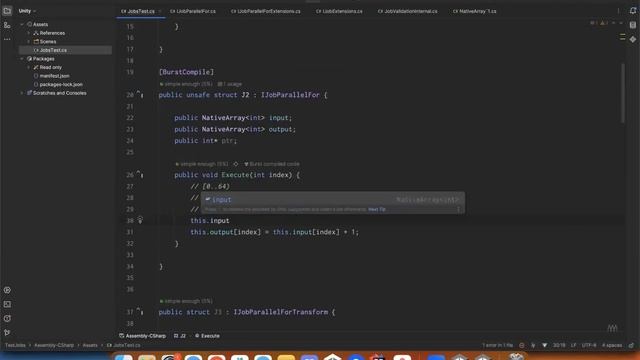Open the Unity solution view dropdown
Image resolution: width=640 pixels, height=360 pixels.
tap(27, 11)
